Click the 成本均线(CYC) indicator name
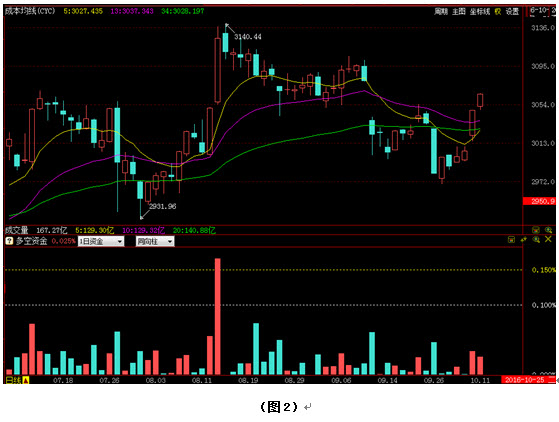The height and width of the screenshot is (422, 559). point(30,11)
